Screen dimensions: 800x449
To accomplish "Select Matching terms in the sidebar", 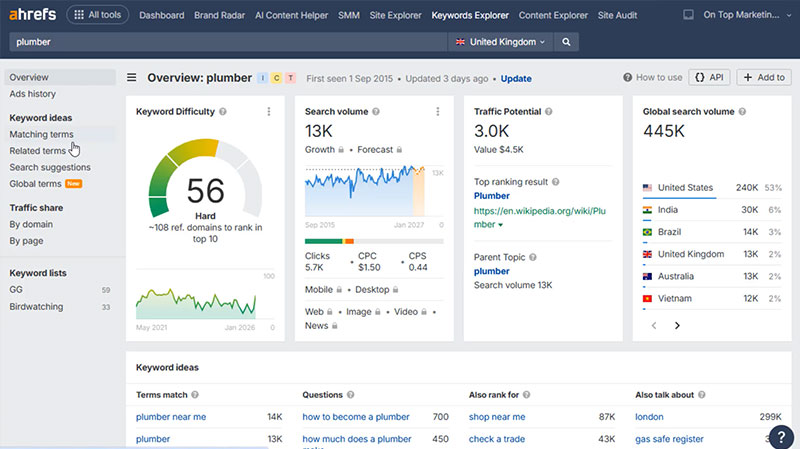I will click(x=41, y=134).
